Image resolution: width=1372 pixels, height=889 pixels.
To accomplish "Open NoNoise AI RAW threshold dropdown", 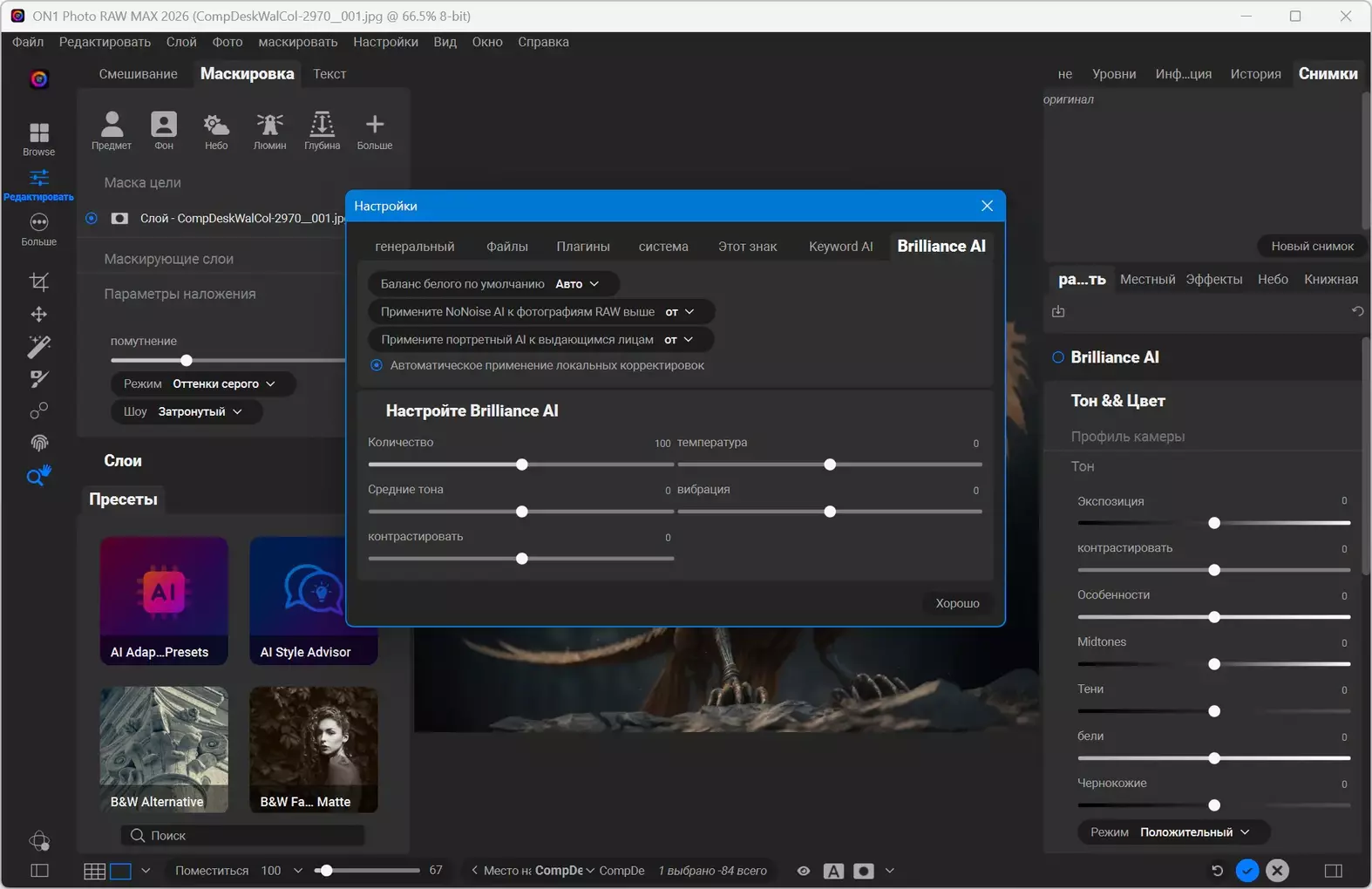I will coord(680,312).
